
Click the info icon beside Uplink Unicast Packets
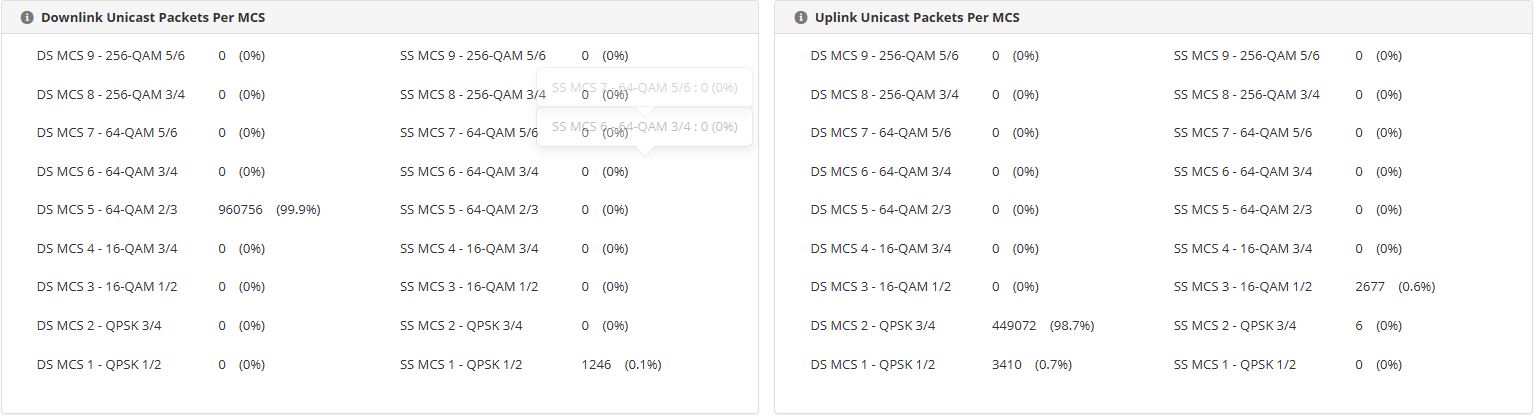pos(799,18)
